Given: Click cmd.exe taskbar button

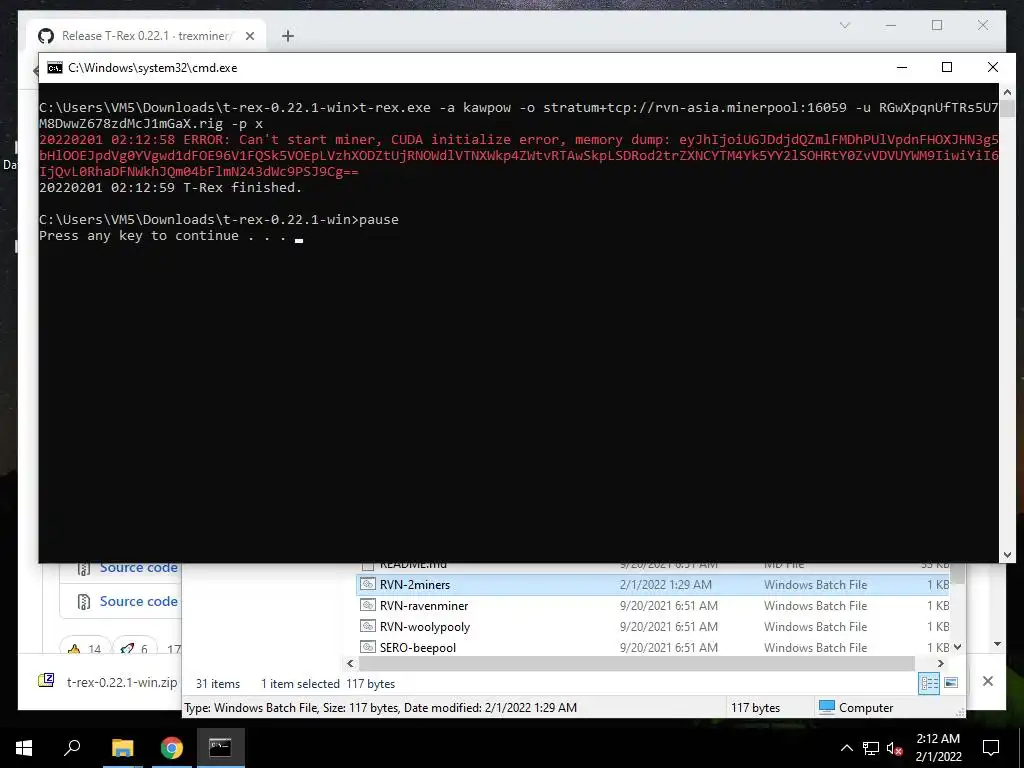Looking at the screenshot, I should pos(220,748).
